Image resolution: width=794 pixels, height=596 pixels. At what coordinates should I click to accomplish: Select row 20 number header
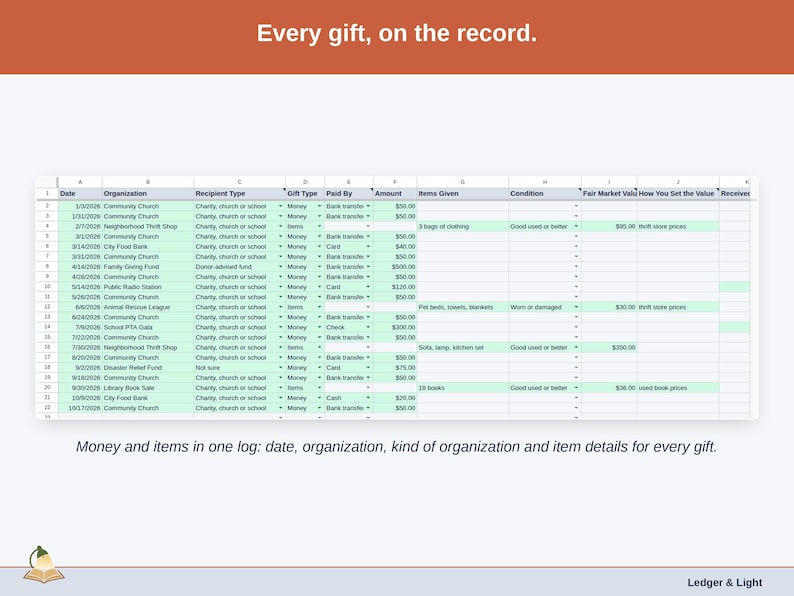coord(47,387)
